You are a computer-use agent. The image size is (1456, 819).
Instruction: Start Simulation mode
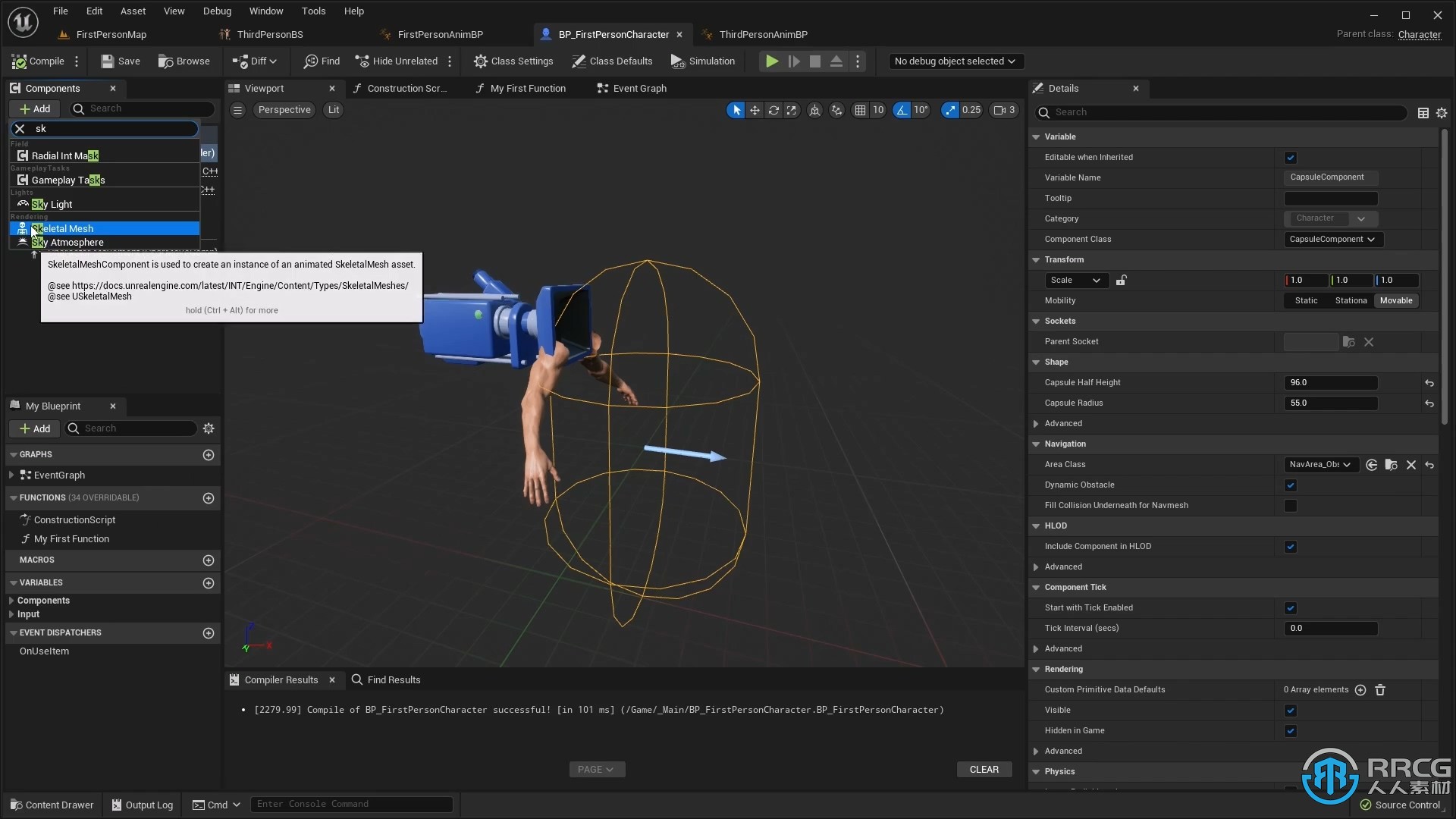(703, 61)
